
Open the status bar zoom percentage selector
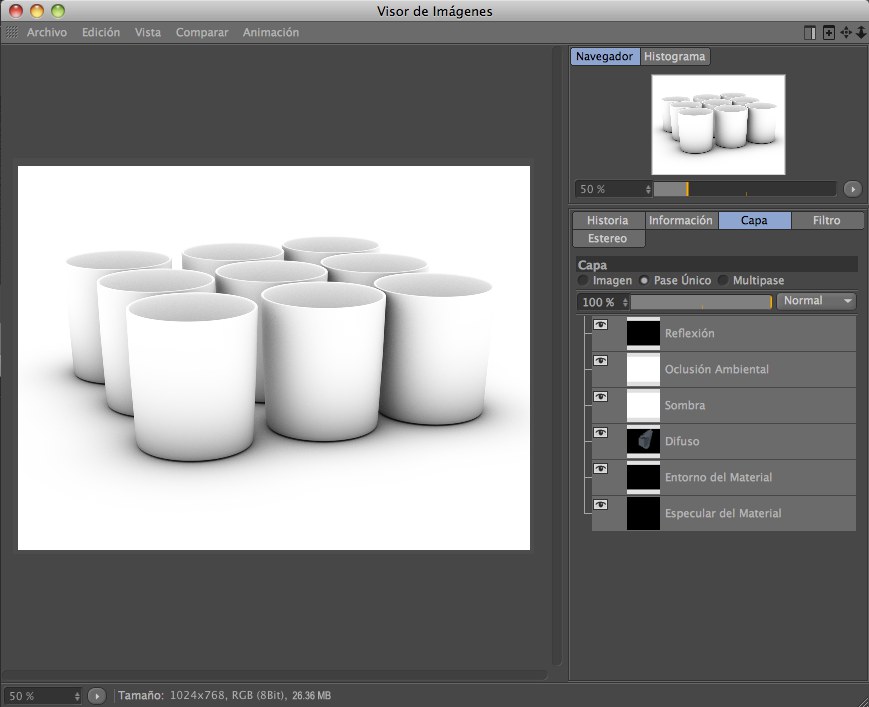point(43,695)
